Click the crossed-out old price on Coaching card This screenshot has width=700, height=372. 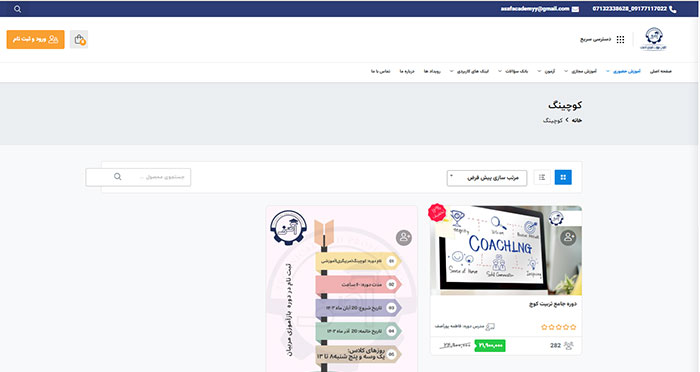pos(455,345)
